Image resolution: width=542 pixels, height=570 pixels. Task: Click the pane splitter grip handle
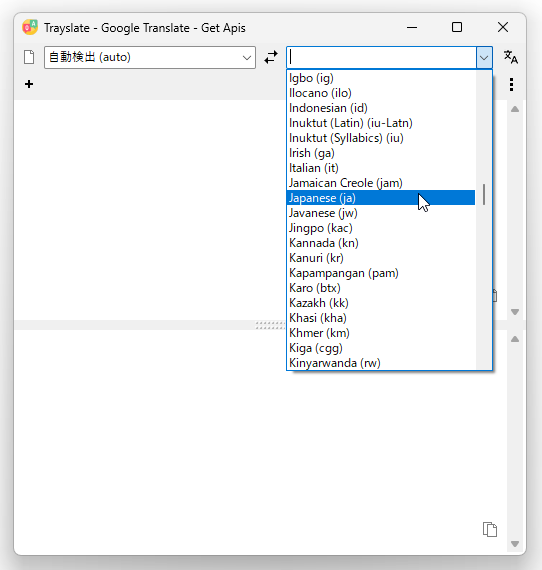coord(270,325)
